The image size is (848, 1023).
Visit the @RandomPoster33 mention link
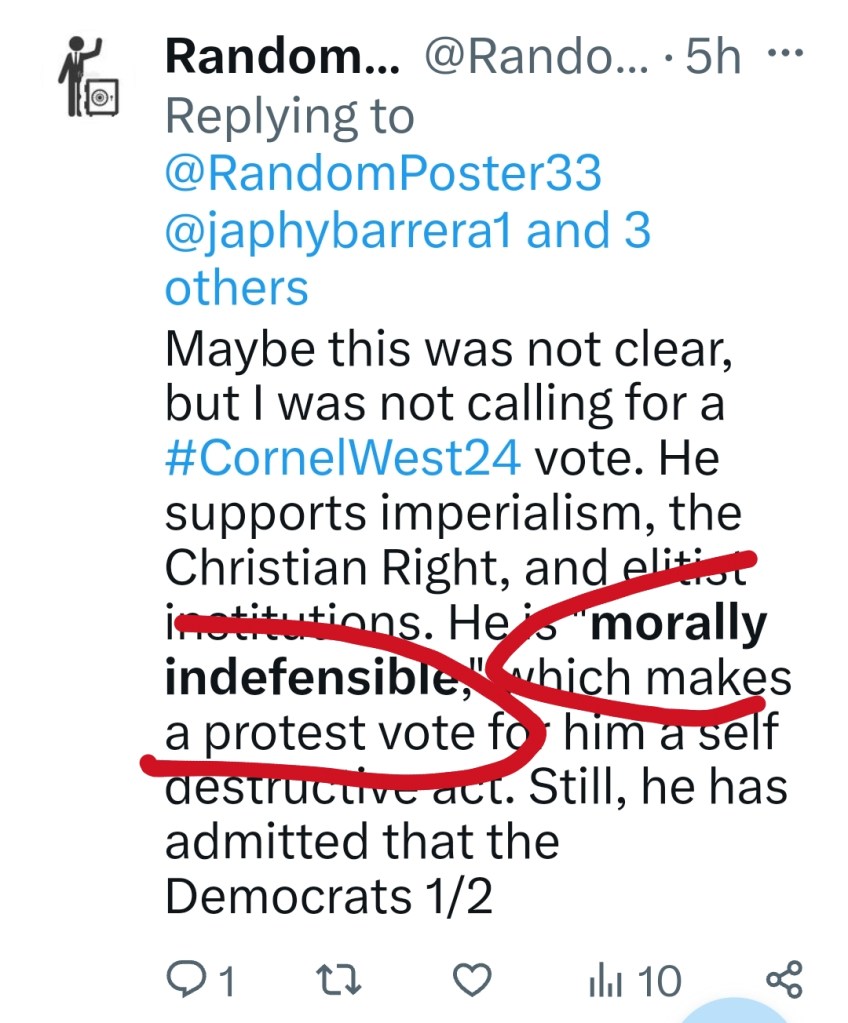click(x=383, y=174)
